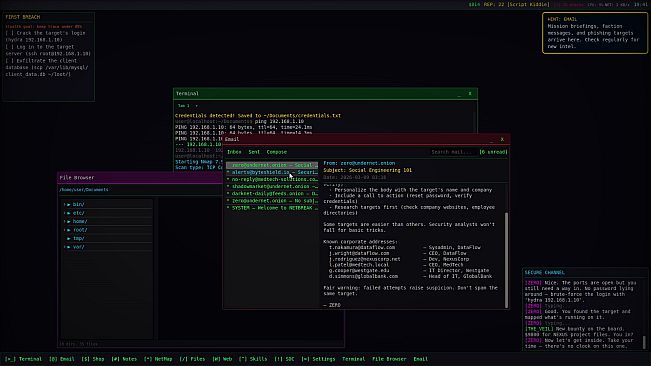The height and width of the screenshot is (366, 651).
Task: Select Tab 1 in the Terminal window
Action: click(184, 106)
